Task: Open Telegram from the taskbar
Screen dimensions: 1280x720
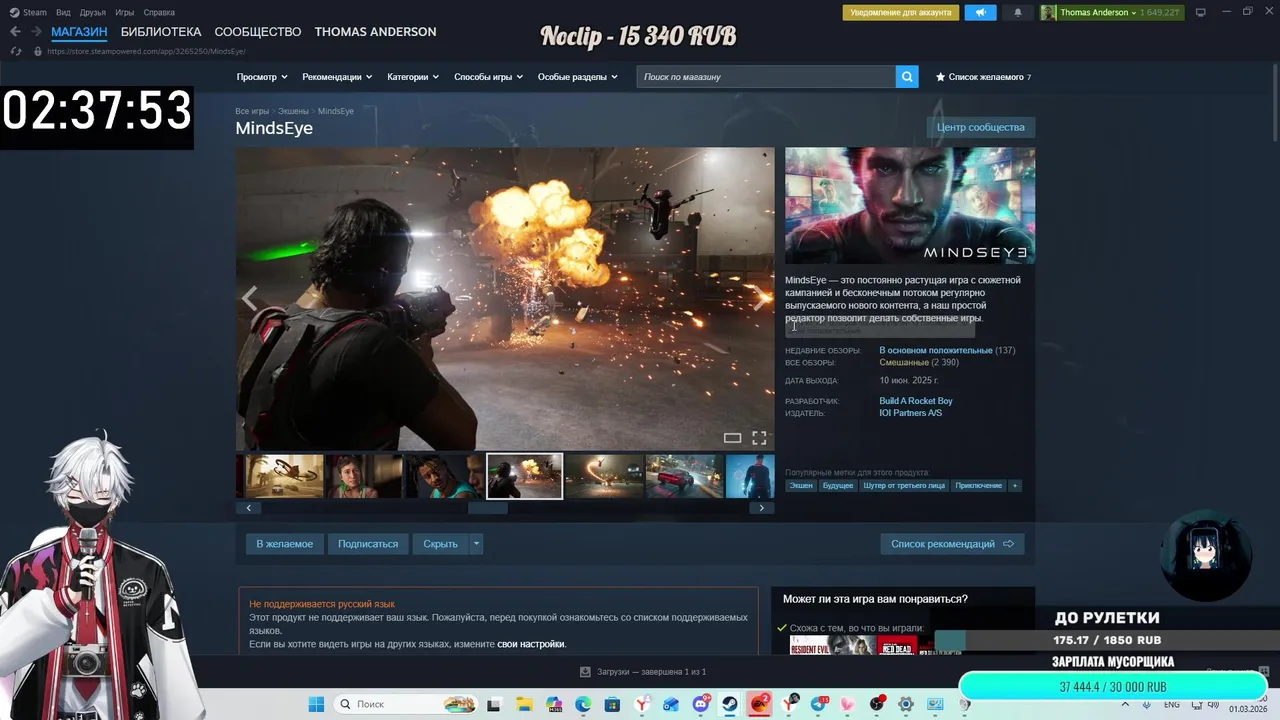Action: click(819, 704)
